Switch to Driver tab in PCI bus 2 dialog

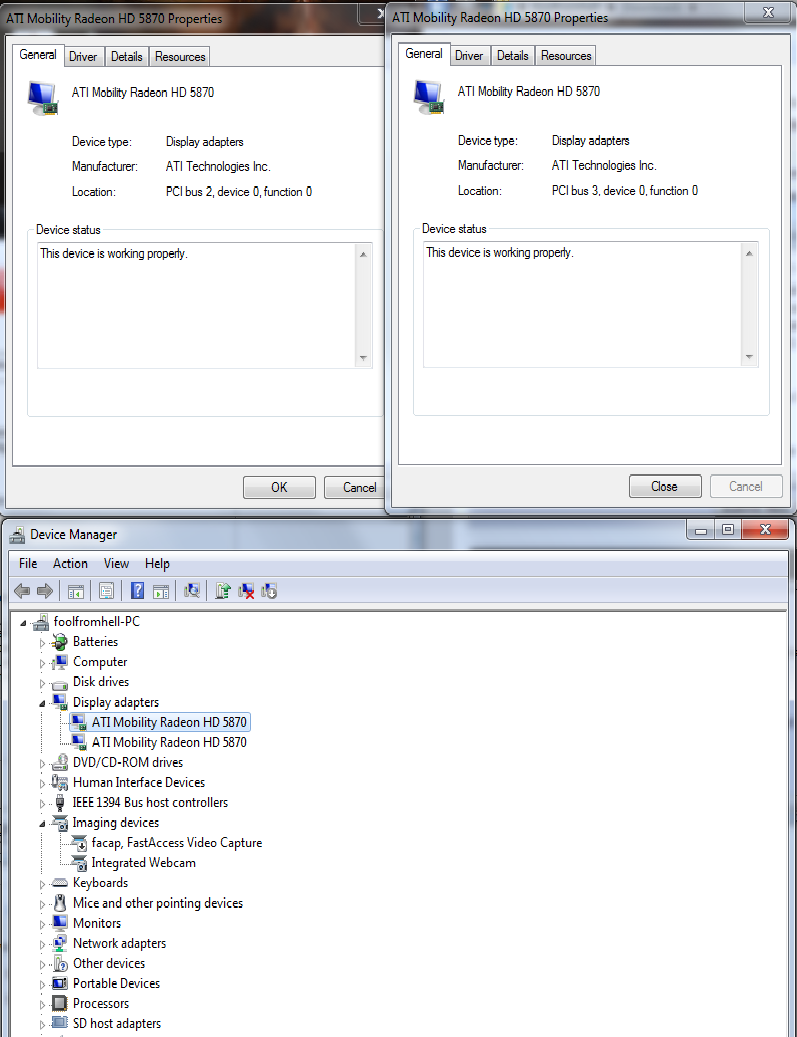[83, 57]
